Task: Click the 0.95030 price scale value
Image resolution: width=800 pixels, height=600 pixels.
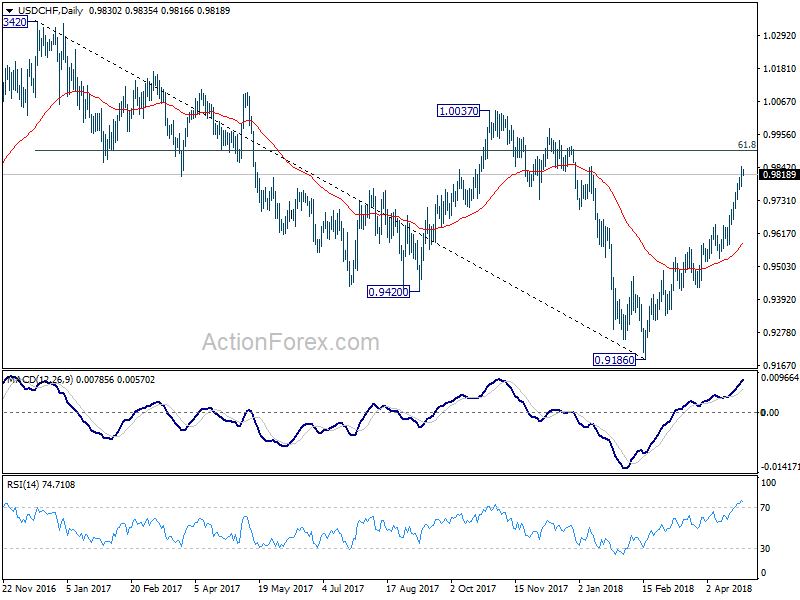Action: (x=779, y=266)
